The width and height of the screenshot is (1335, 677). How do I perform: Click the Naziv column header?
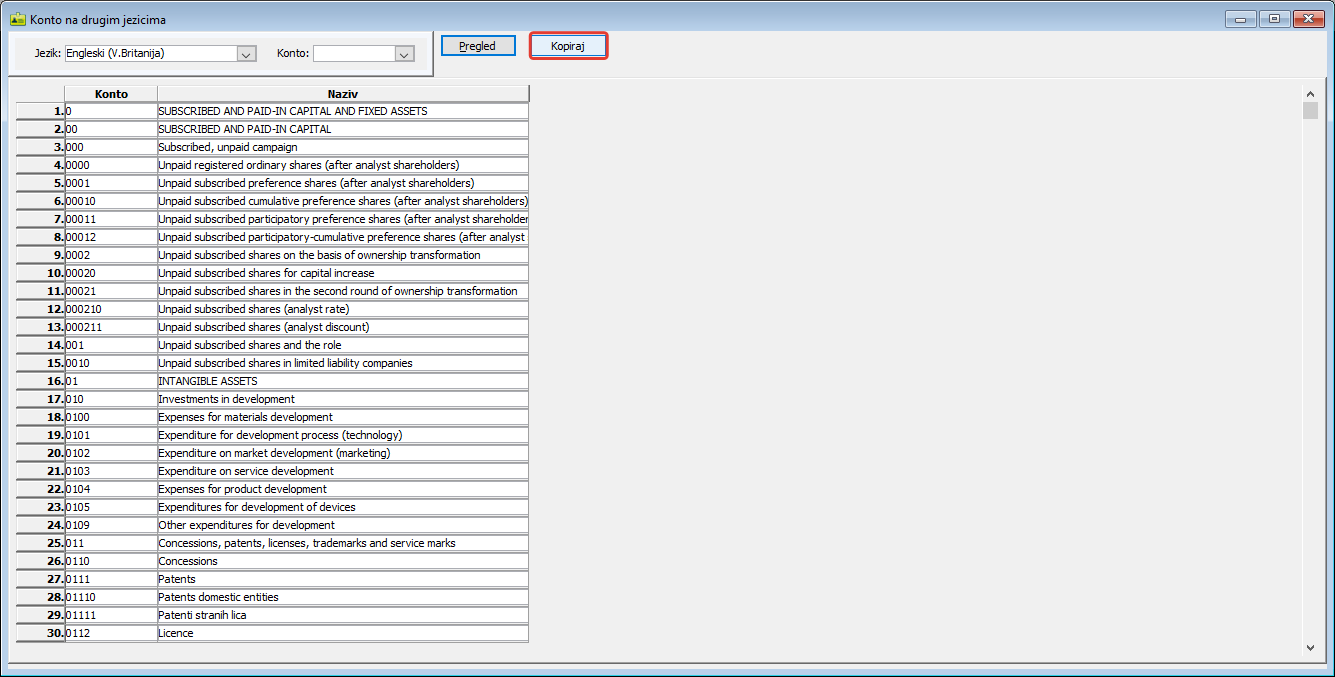pyautogui.click(x=342, y=94)
